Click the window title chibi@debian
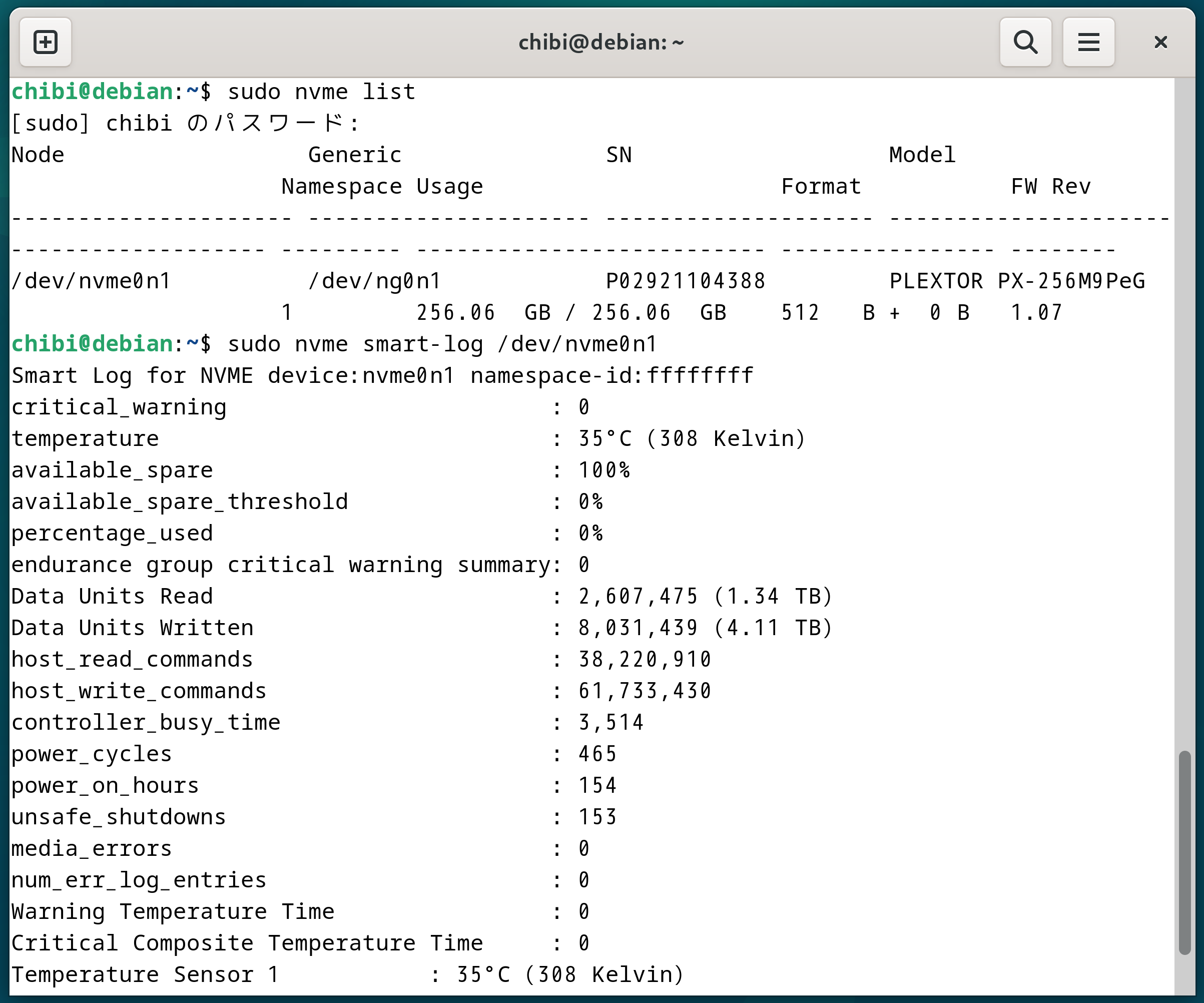Screen dimensions: 1204x1003 (601, 43)
